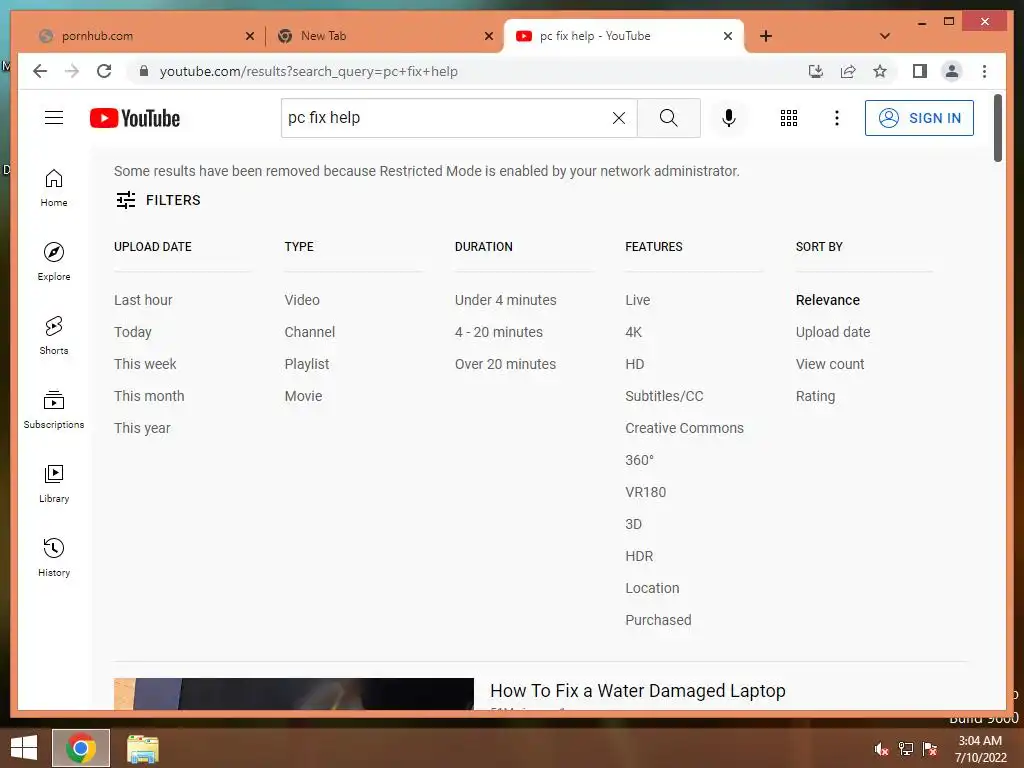Filter uploads by This year

click(x=142, y=428)
